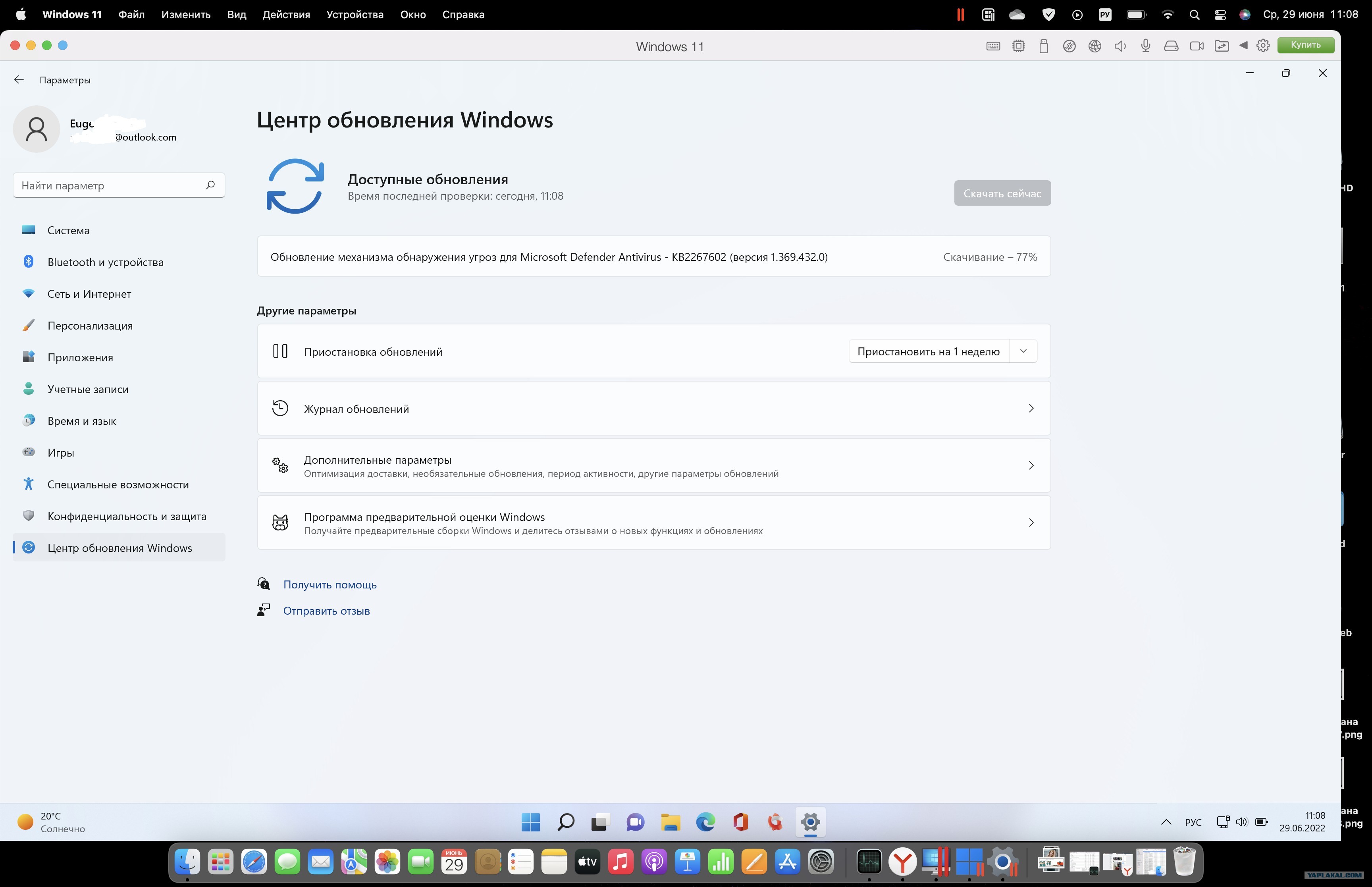Open Дополнительные параметры row
This screenshot has width=1372, height=887.
pos(654,465)
